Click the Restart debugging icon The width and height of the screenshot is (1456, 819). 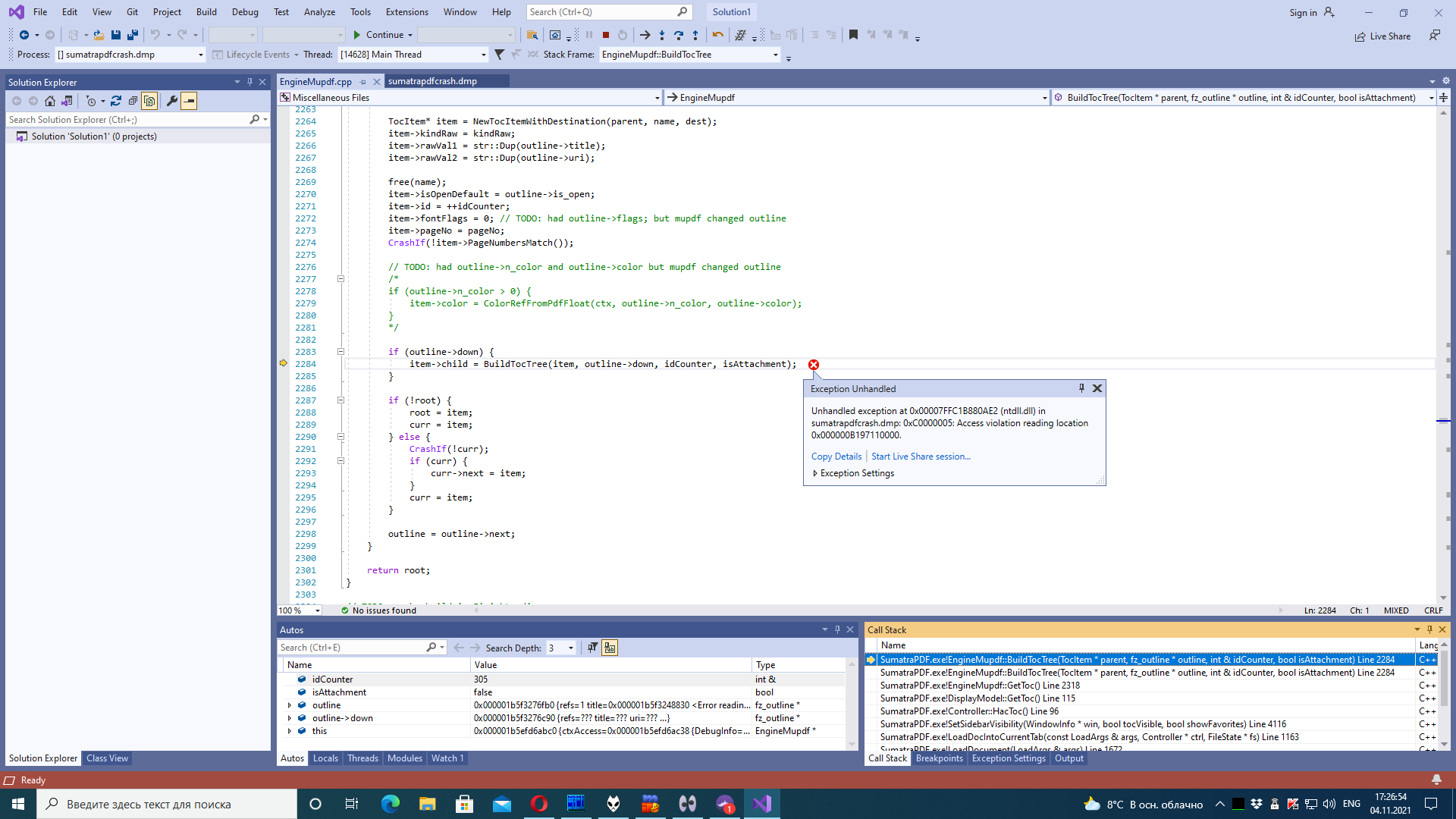(623, 35)
